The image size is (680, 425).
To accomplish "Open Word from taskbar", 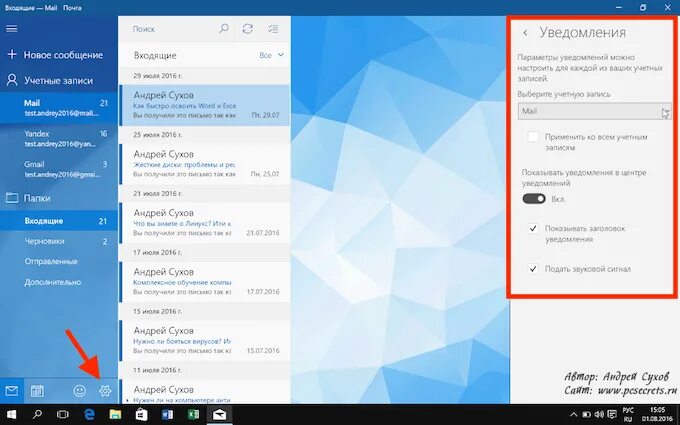I will click(x=167, y=415).
